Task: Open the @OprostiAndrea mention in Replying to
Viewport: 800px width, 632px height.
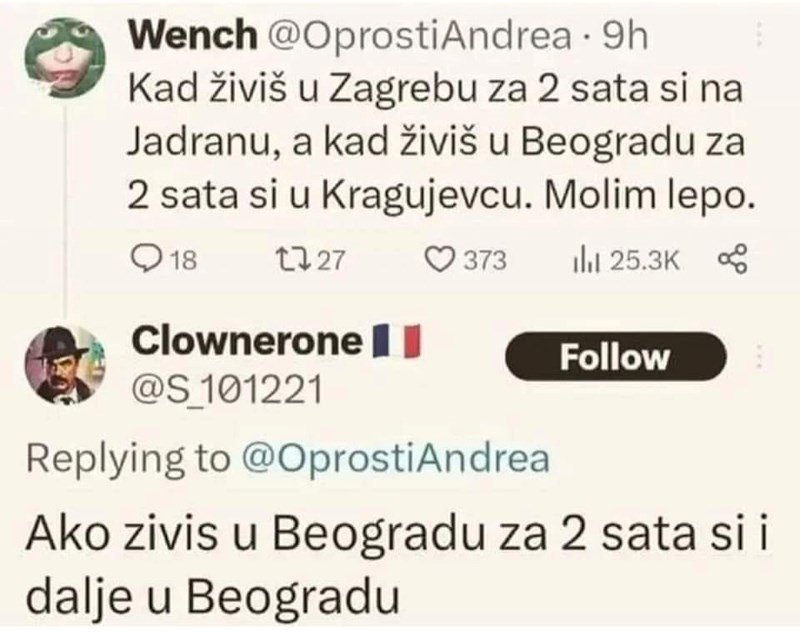Action: (395, 459)
